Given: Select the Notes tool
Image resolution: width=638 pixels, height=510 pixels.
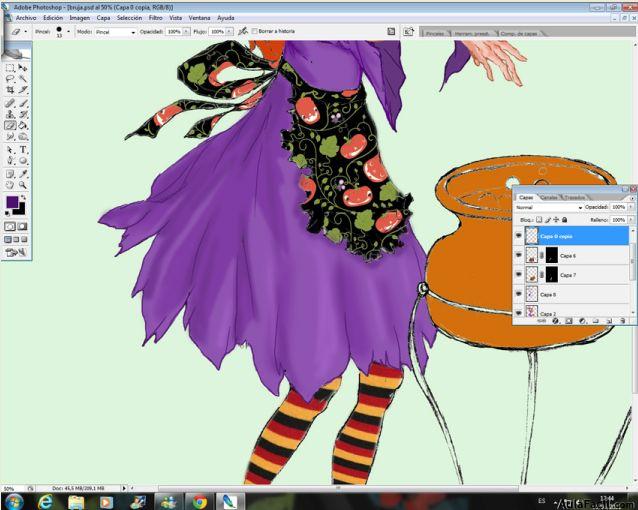Looking at the screenshot, I should [10, 174].
